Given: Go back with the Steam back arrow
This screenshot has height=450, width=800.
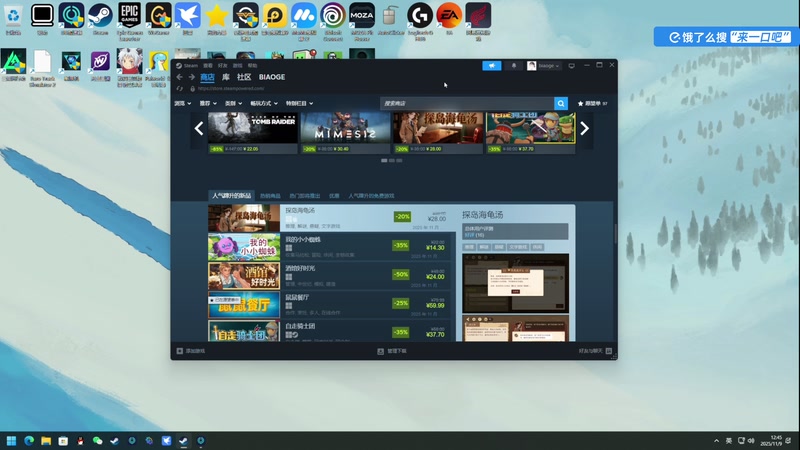Looking at the screenshot, I should 180,77.
